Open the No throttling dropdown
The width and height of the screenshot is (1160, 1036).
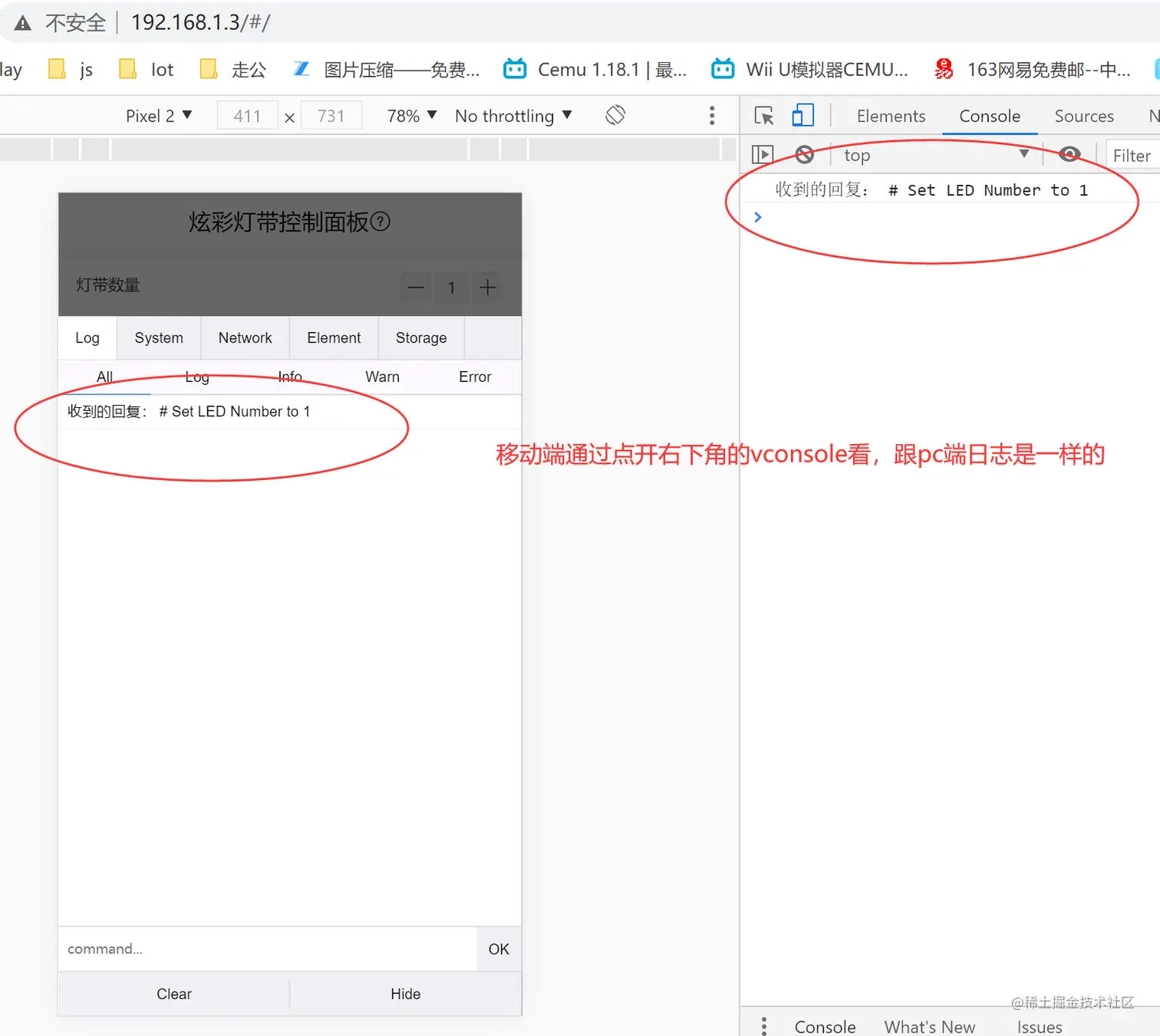pyautogui.click(x=513, y=116)
